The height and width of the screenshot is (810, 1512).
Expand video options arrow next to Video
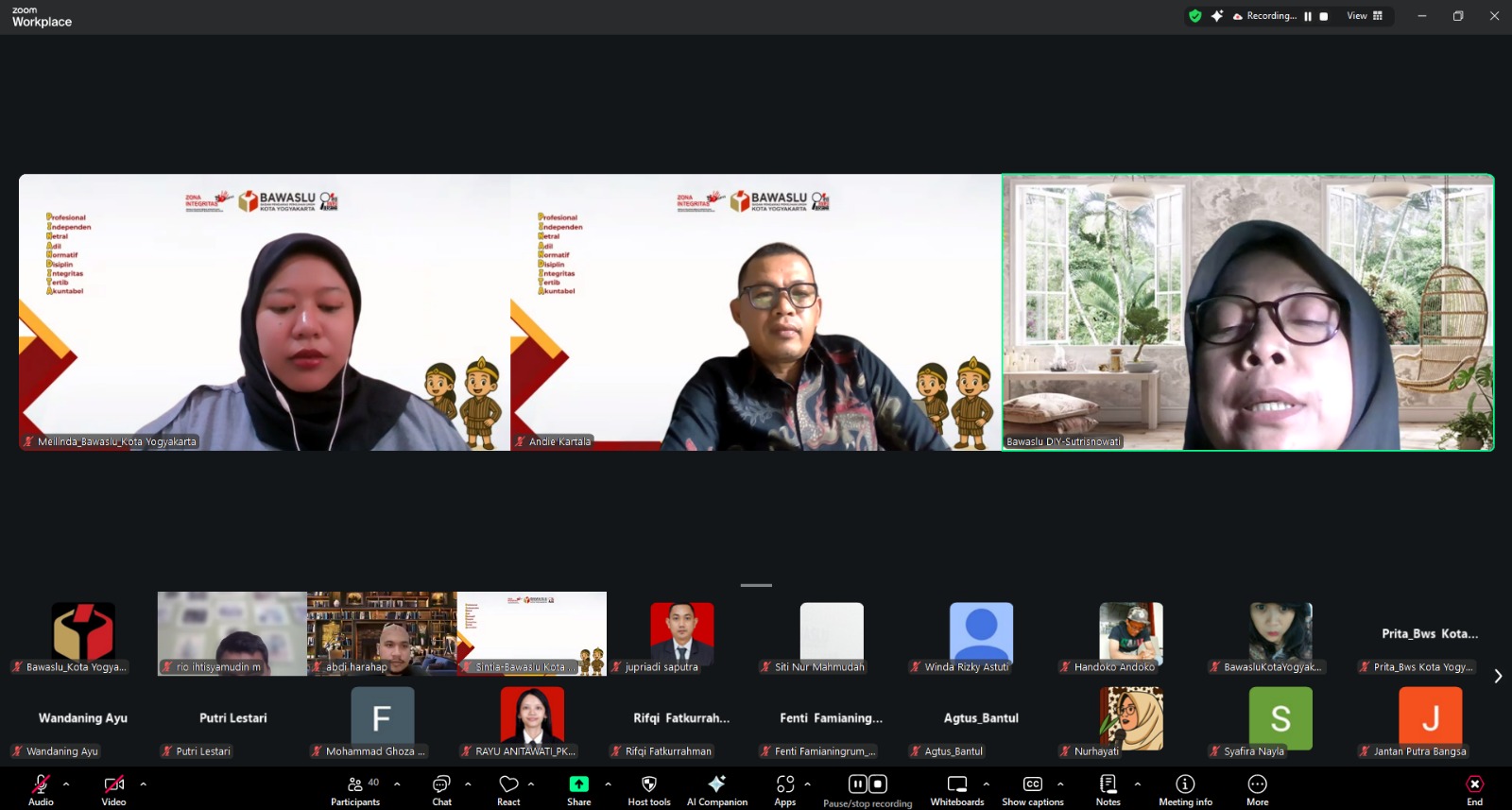tap(144, 784)
